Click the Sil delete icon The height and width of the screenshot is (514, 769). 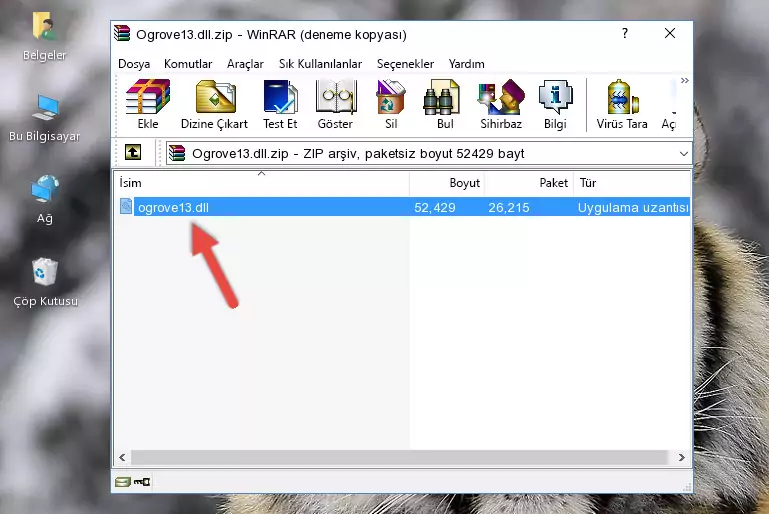pos(391,104)
